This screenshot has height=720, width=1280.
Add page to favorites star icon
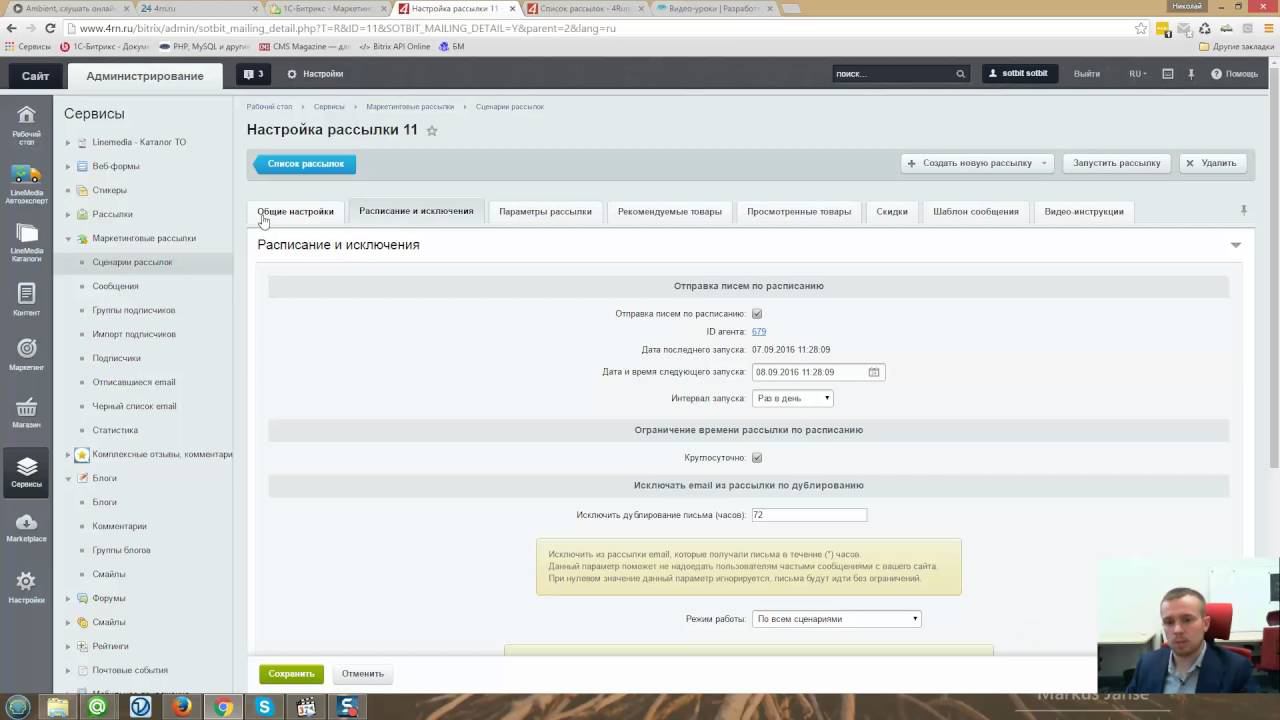(x=432, y=130)
